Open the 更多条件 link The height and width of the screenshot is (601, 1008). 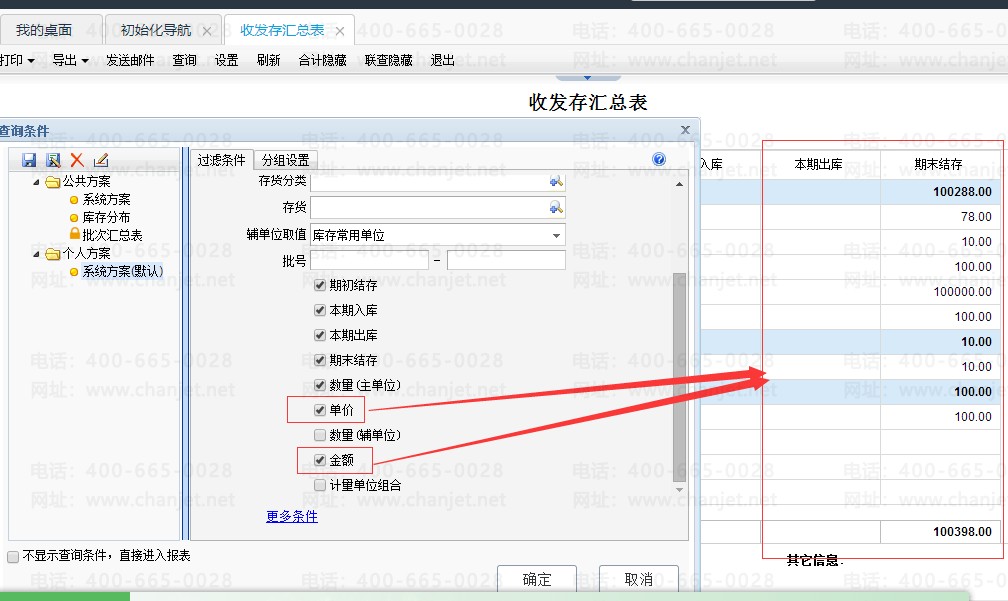(x=292, y=516)
